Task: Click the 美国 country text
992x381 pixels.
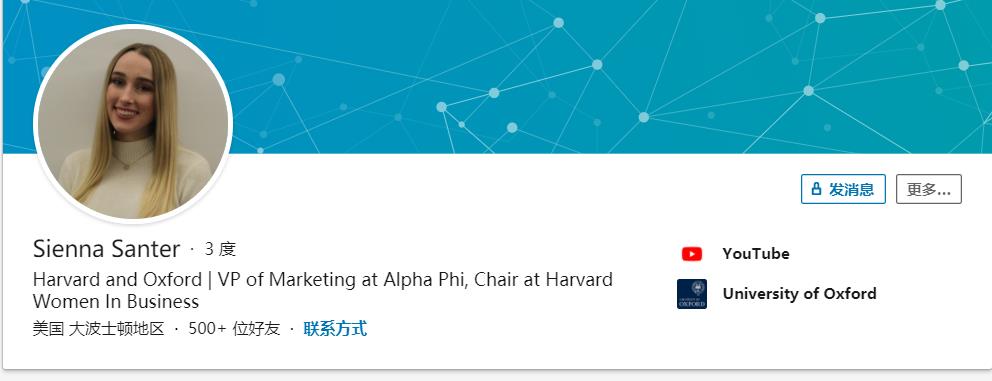Action: point(48,328)
